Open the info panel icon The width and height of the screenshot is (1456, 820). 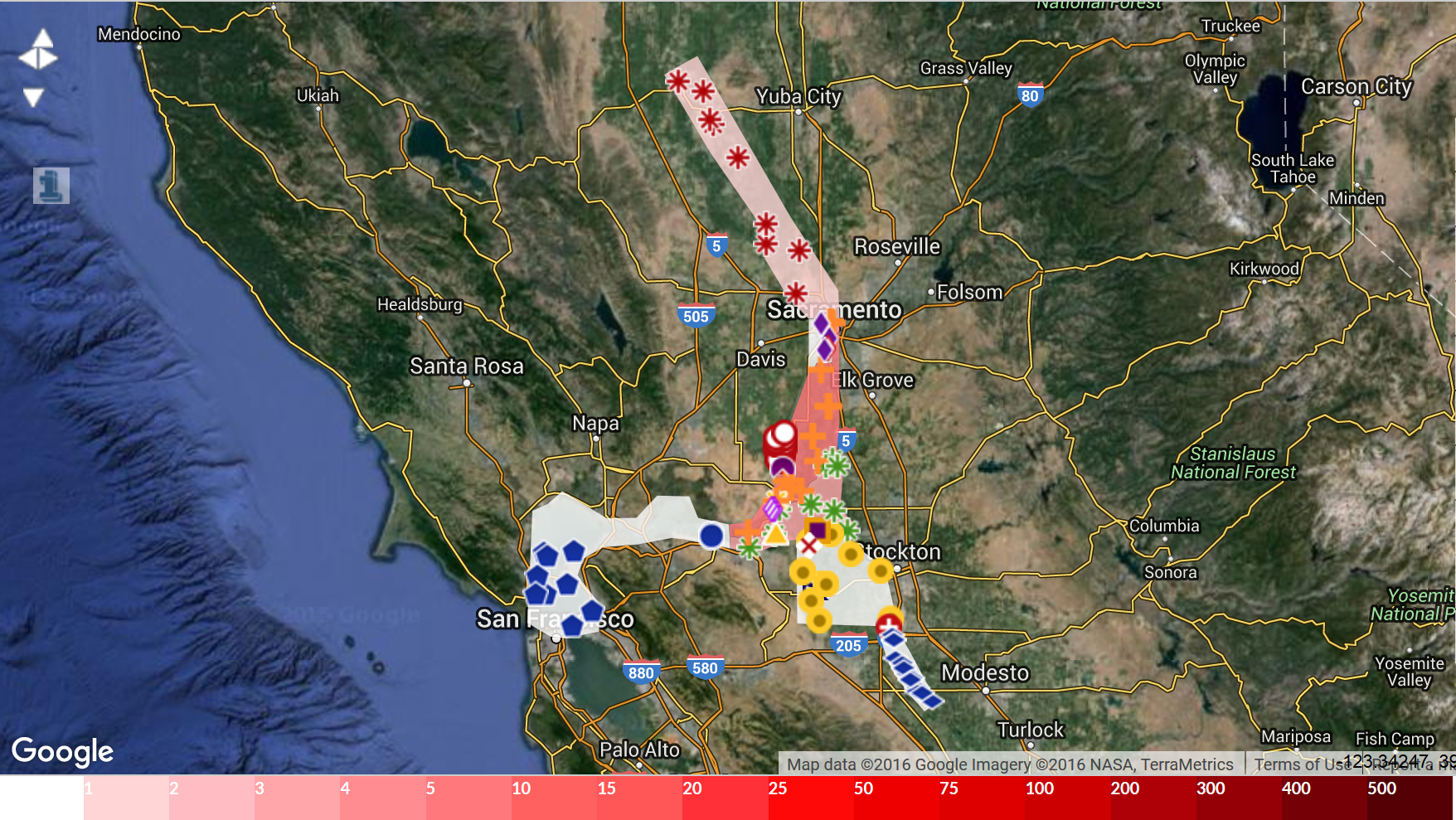click(51, 185)
